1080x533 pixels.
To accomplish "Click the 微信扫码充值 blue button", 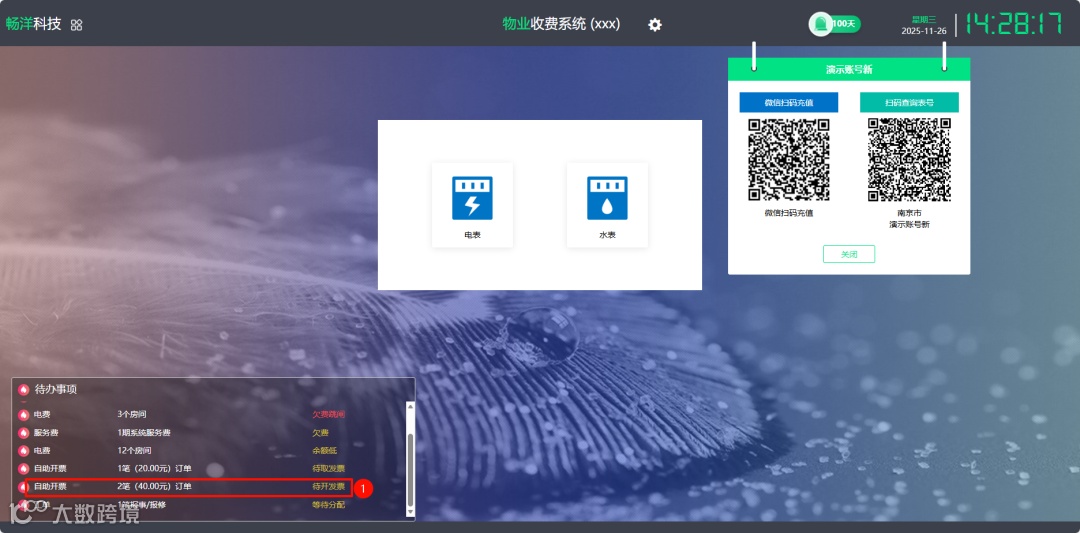I will click(789, 103).
